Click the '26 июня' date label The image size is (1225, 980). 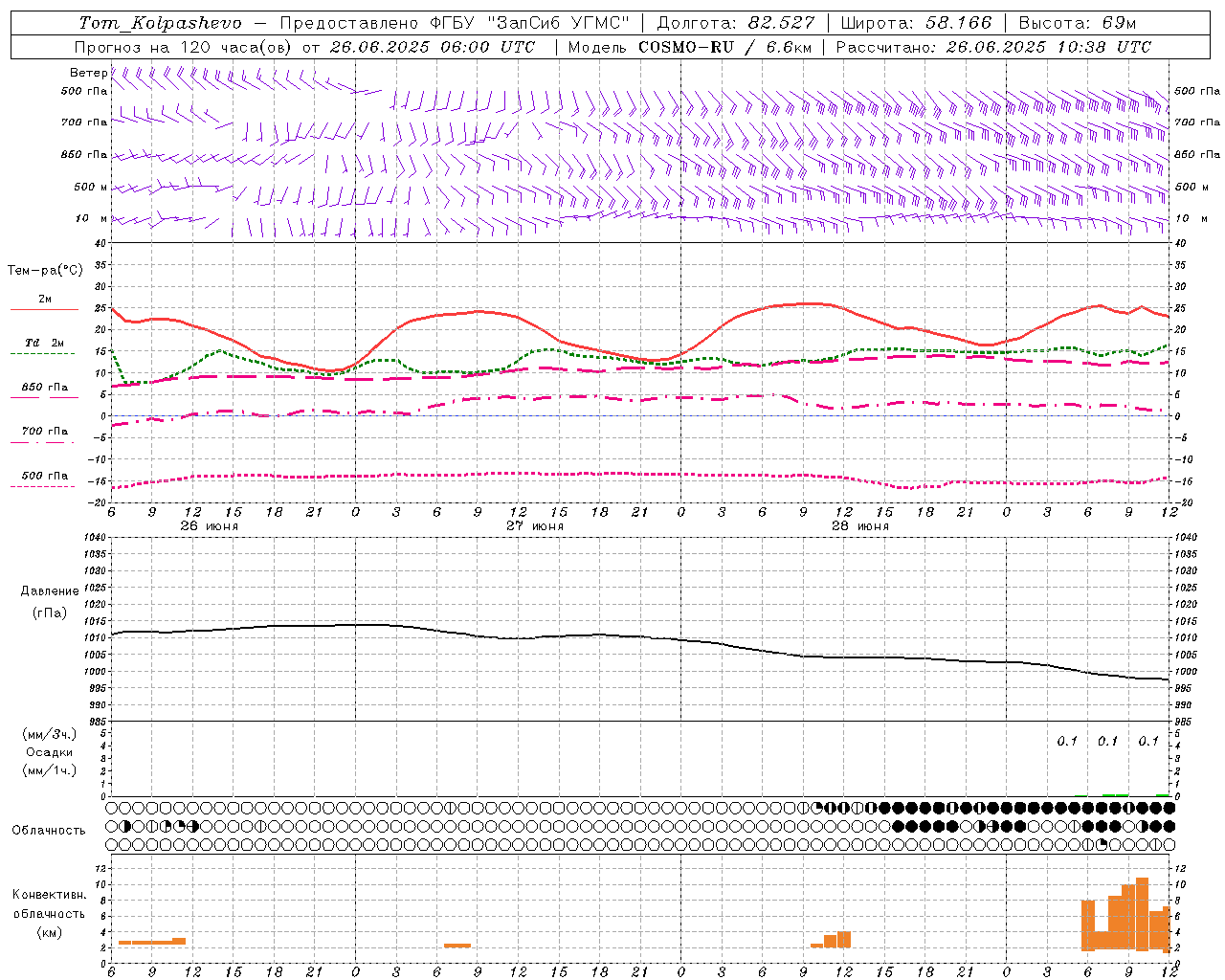[x=210, y=525]
